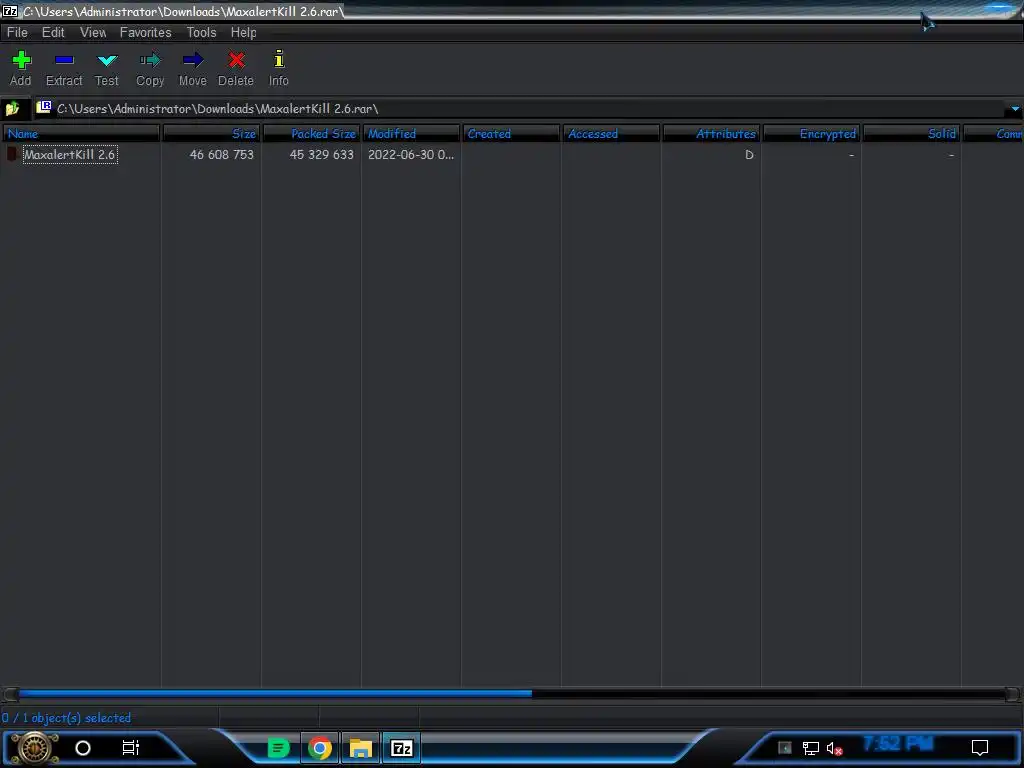
Task: Open the Favorites menu
Action: 145,32
